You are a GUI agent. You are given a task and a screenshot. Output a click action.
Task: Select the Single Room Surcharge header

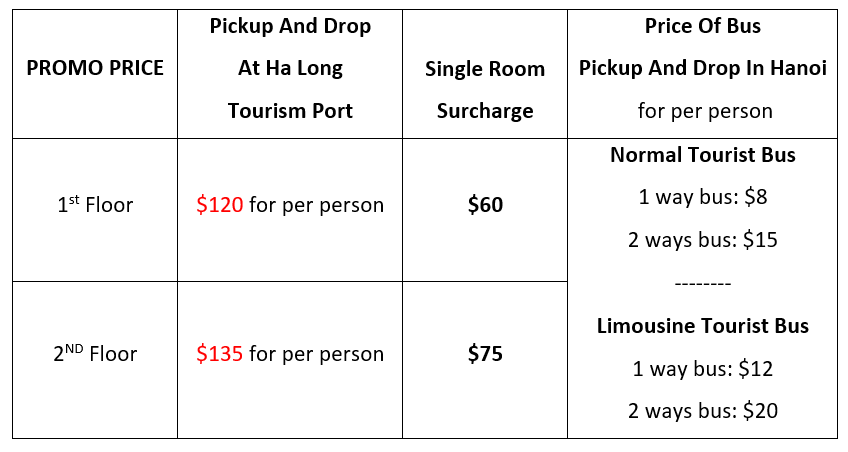pyautogui.click(x=485, y=90)
